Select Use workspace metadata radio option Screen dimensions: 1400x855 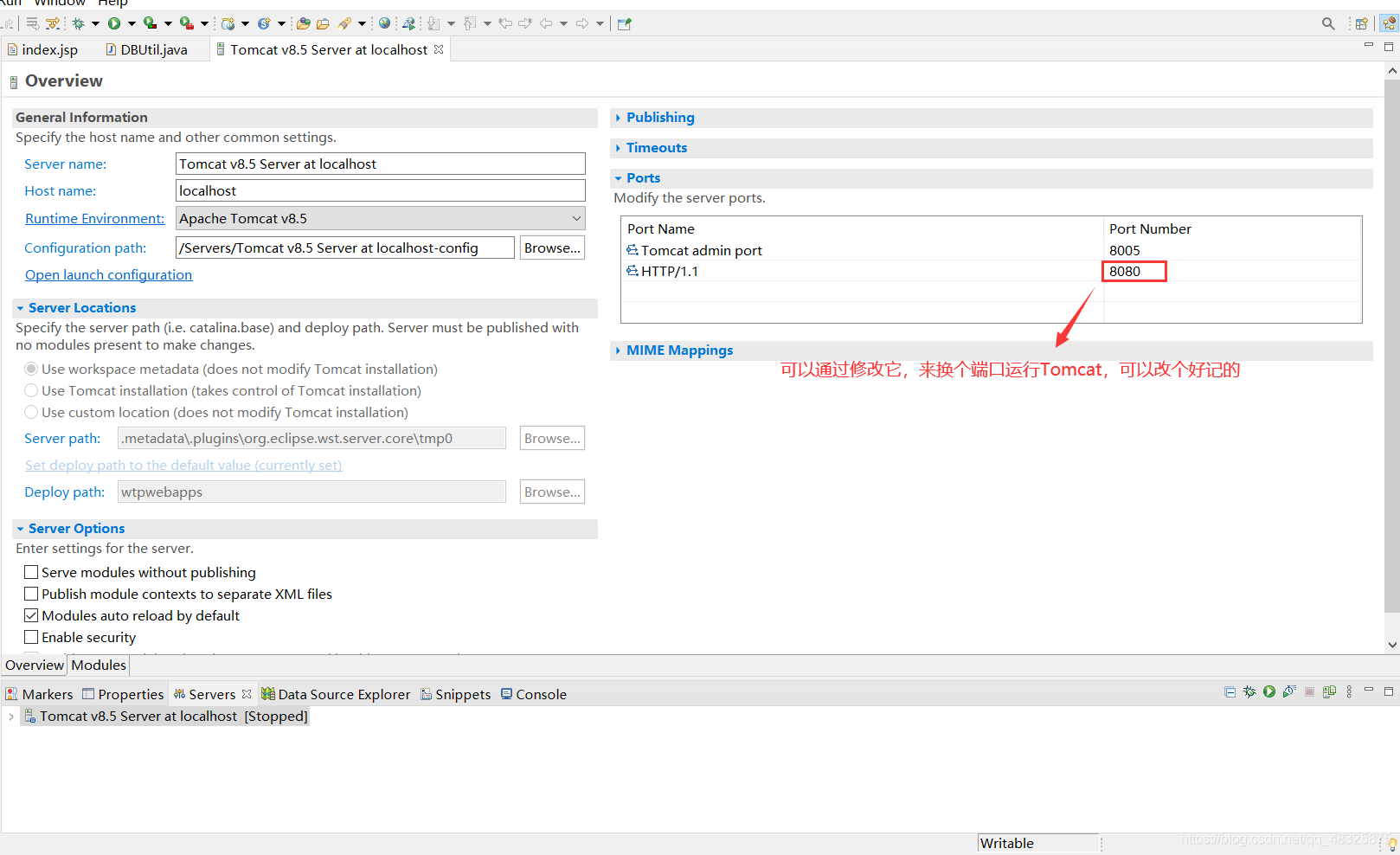pyautogui.click(x=31, y=369)
